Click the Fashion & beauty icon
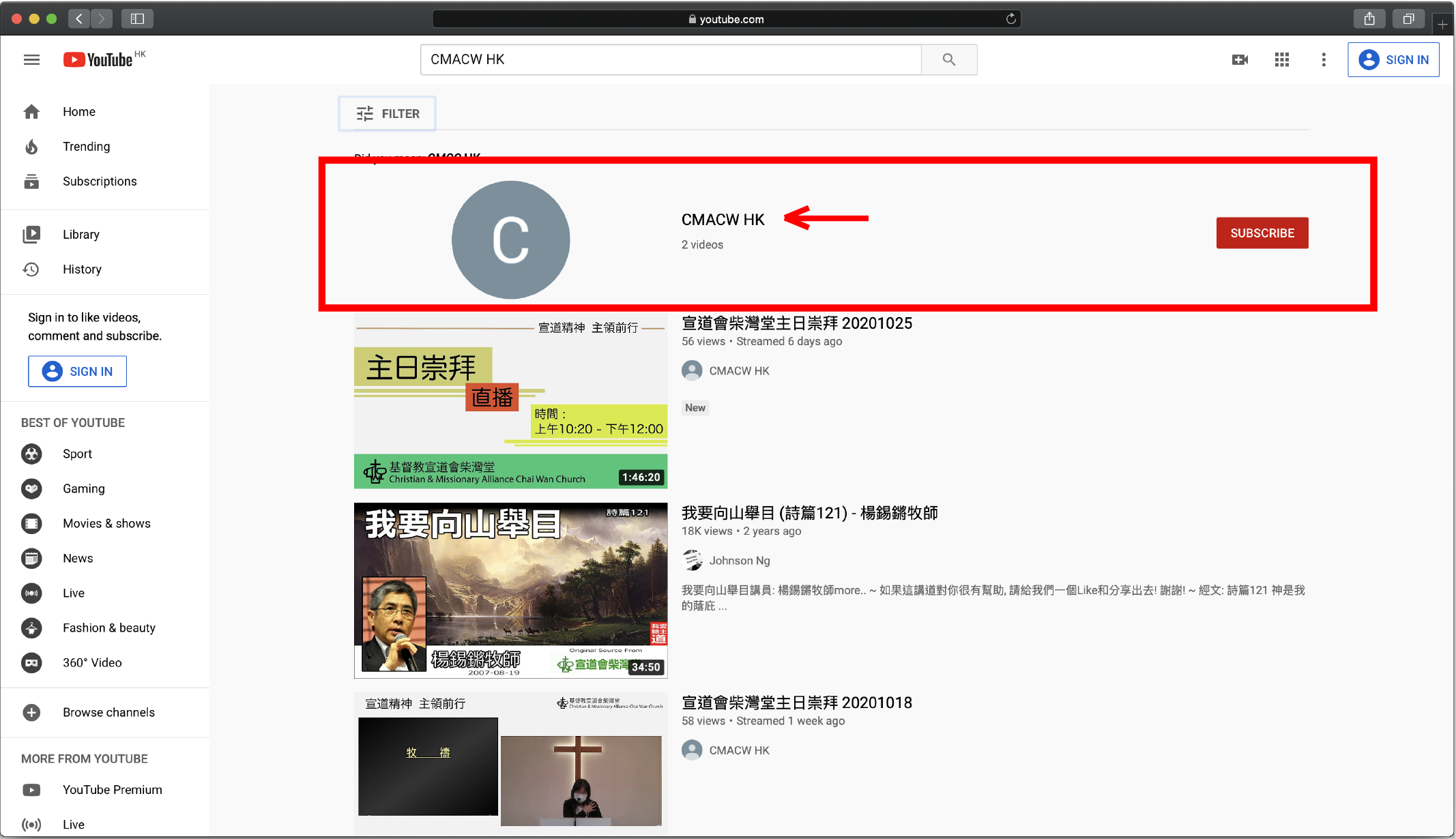Viewport: 1456px width, 839px height. tap(31, 628)
